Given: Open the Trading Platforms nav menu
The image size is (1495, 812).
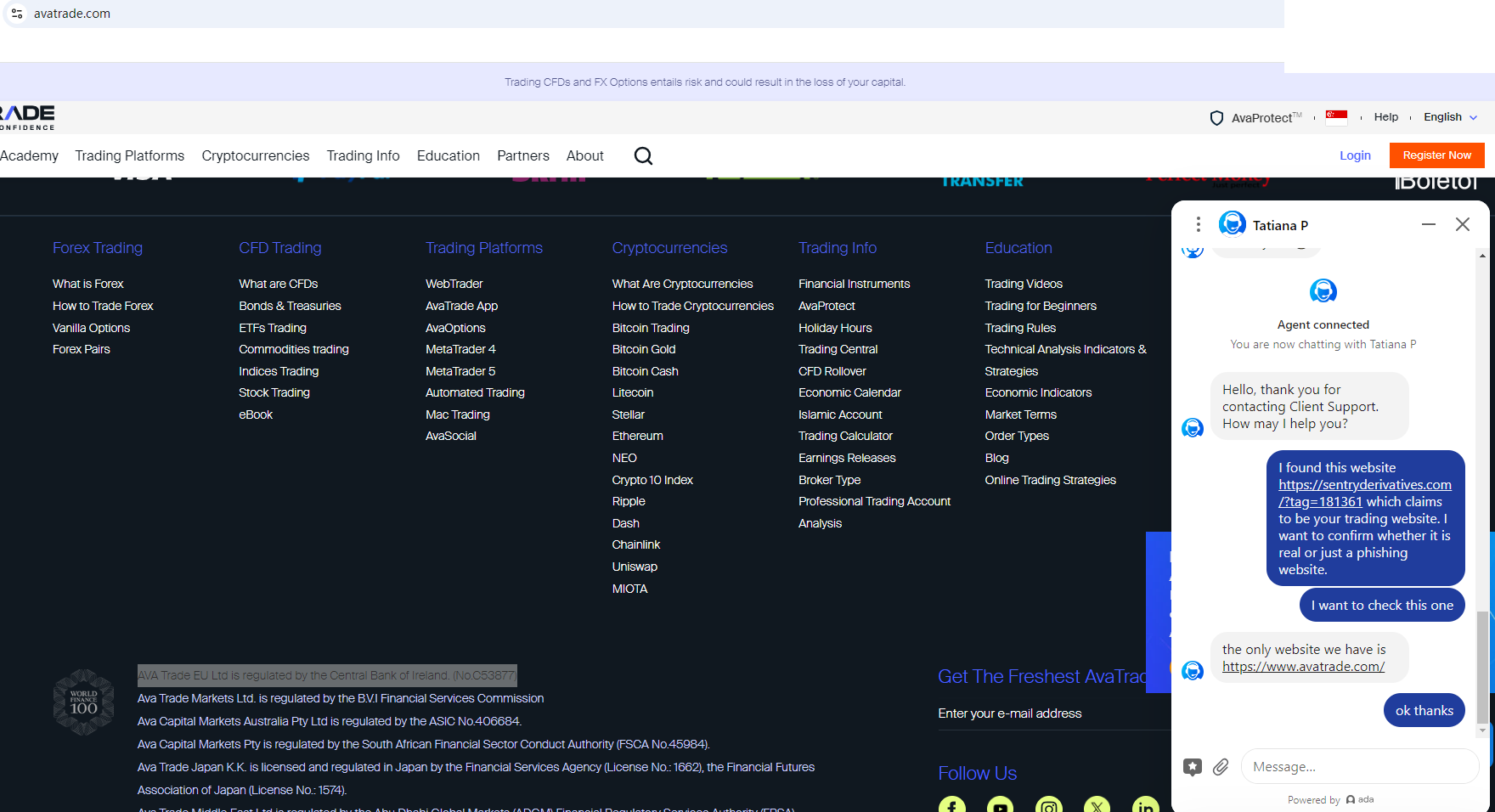Looking at the screenshot, I should click(x=129, y=156).
